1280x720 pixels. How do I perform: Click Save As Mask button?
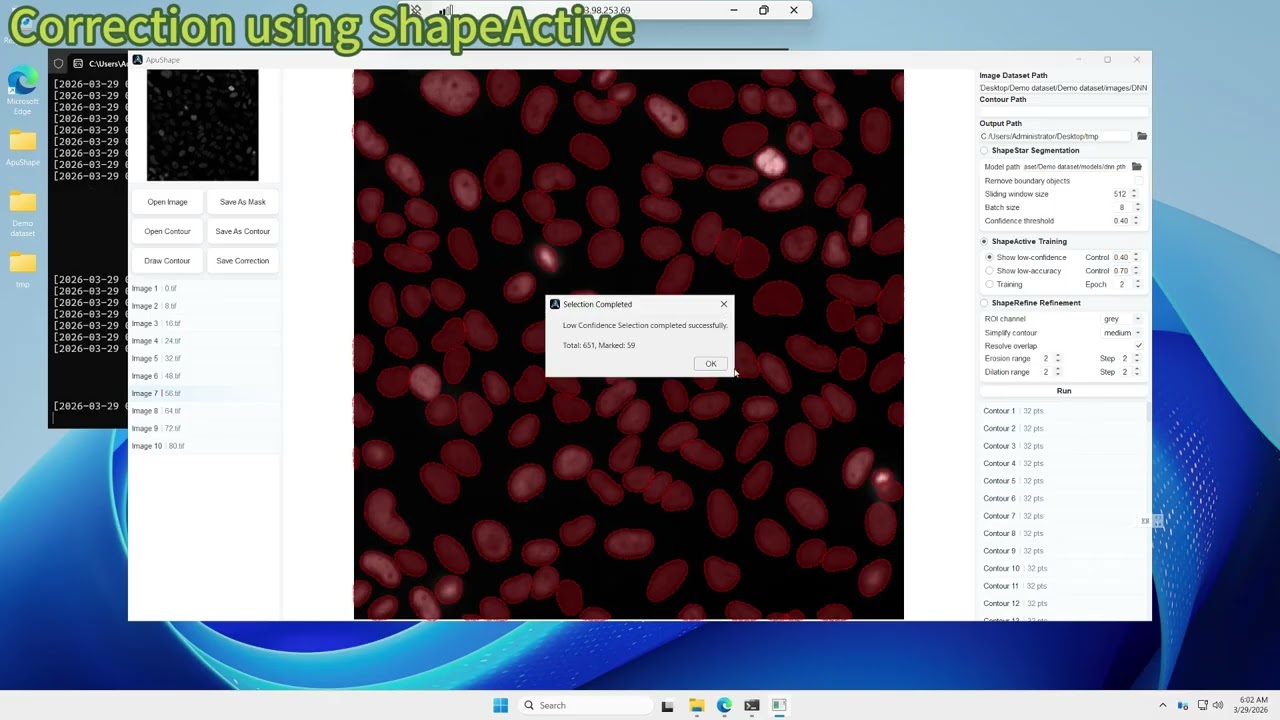point(243,202)
